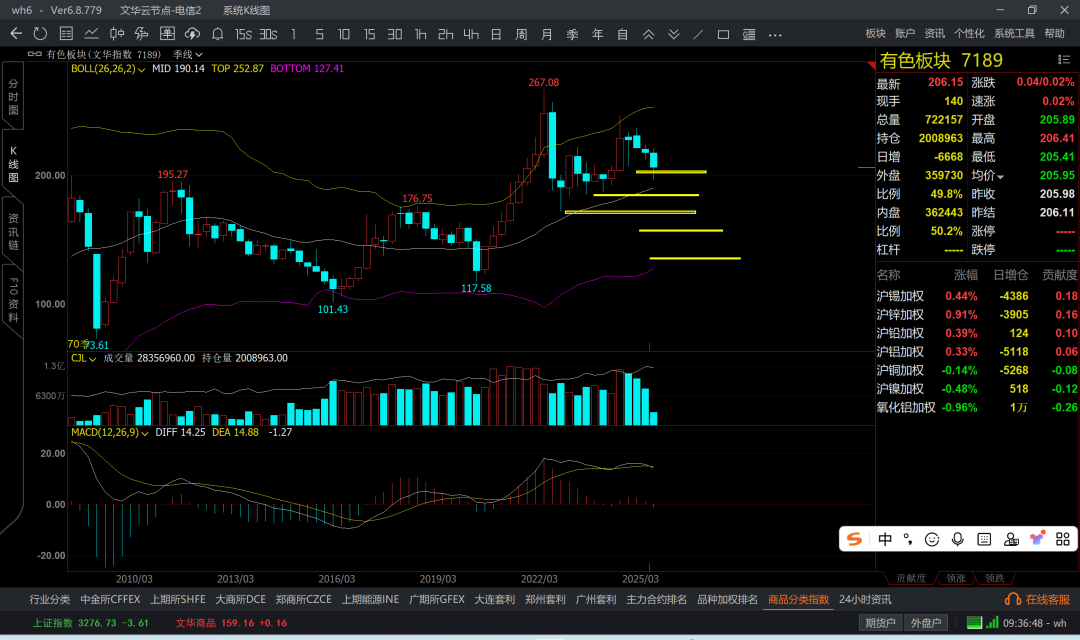Select the line drawing tool icon

tap(698, 34)
